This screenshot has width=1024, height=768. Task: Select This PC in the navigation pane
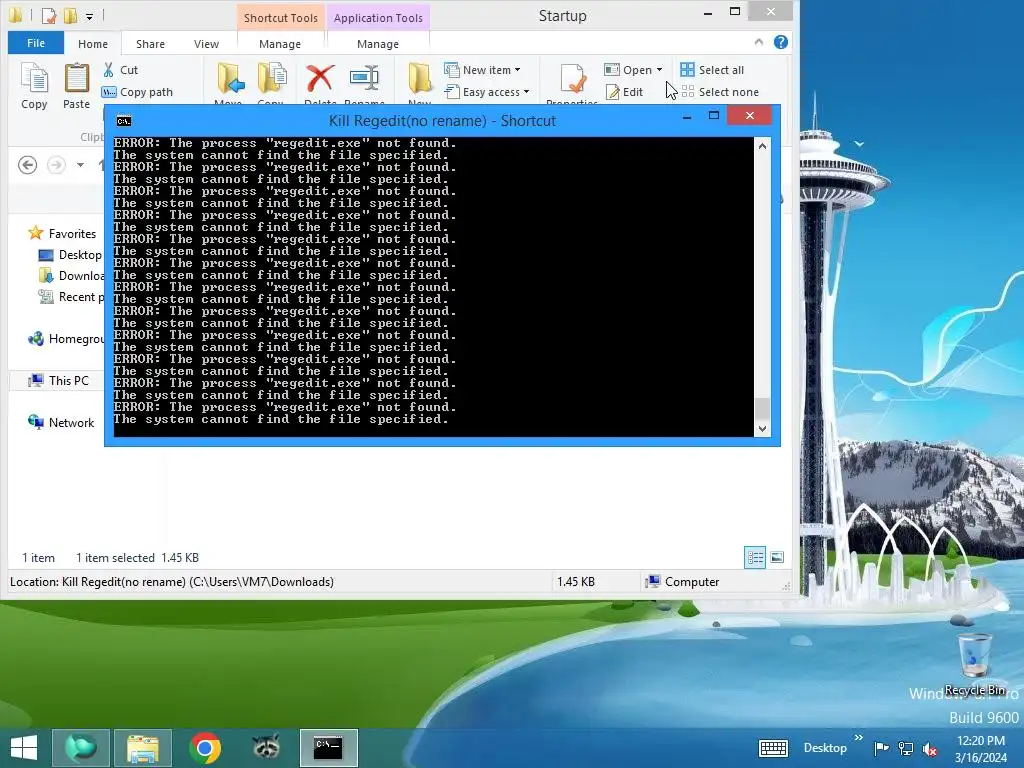coord(59,380)
